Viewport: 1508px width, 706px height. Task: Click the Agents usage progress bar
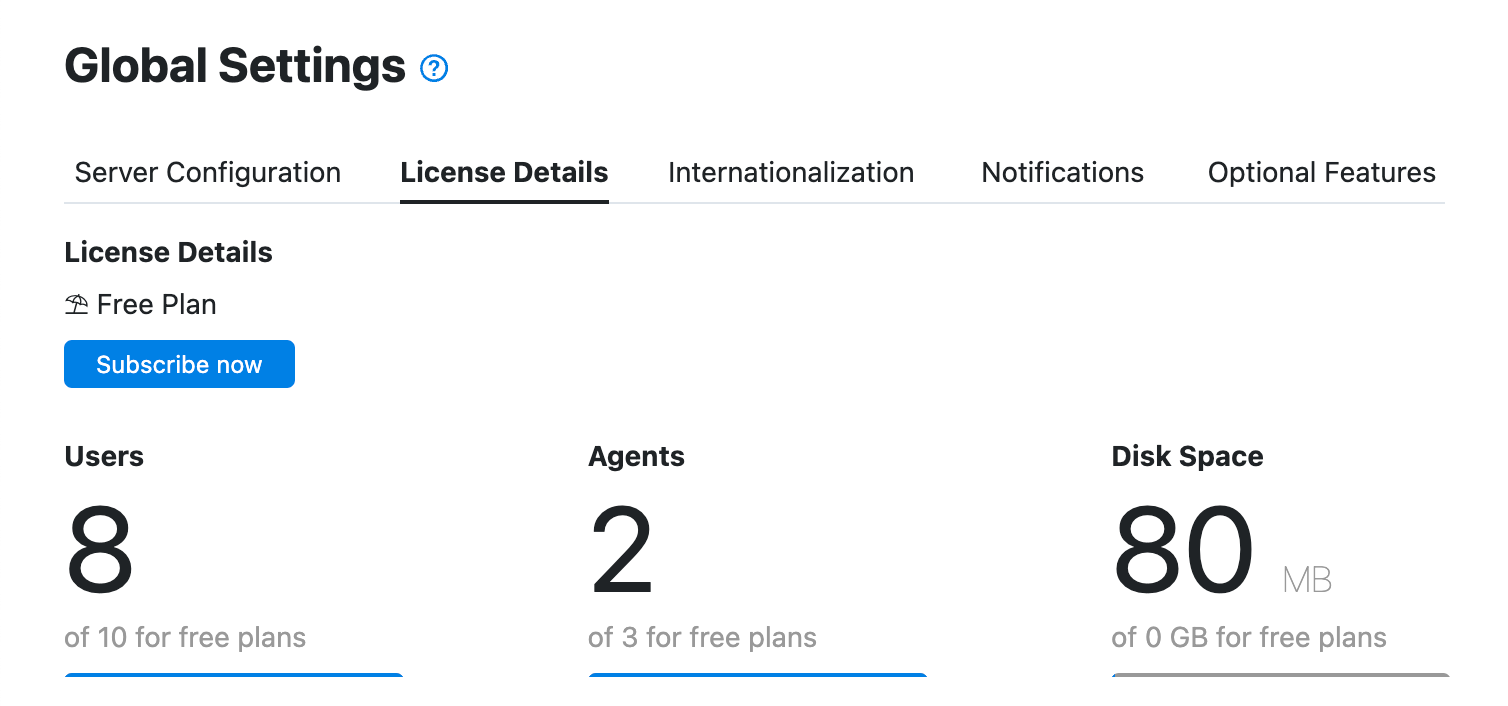(757, 676)
